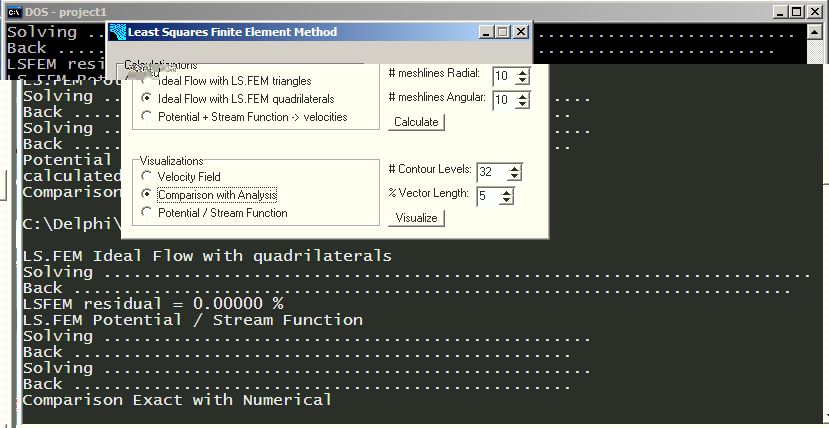Screen dimensions: 829x428
Task: Click the Least Squares app title icon
Action: click(118, 32)
